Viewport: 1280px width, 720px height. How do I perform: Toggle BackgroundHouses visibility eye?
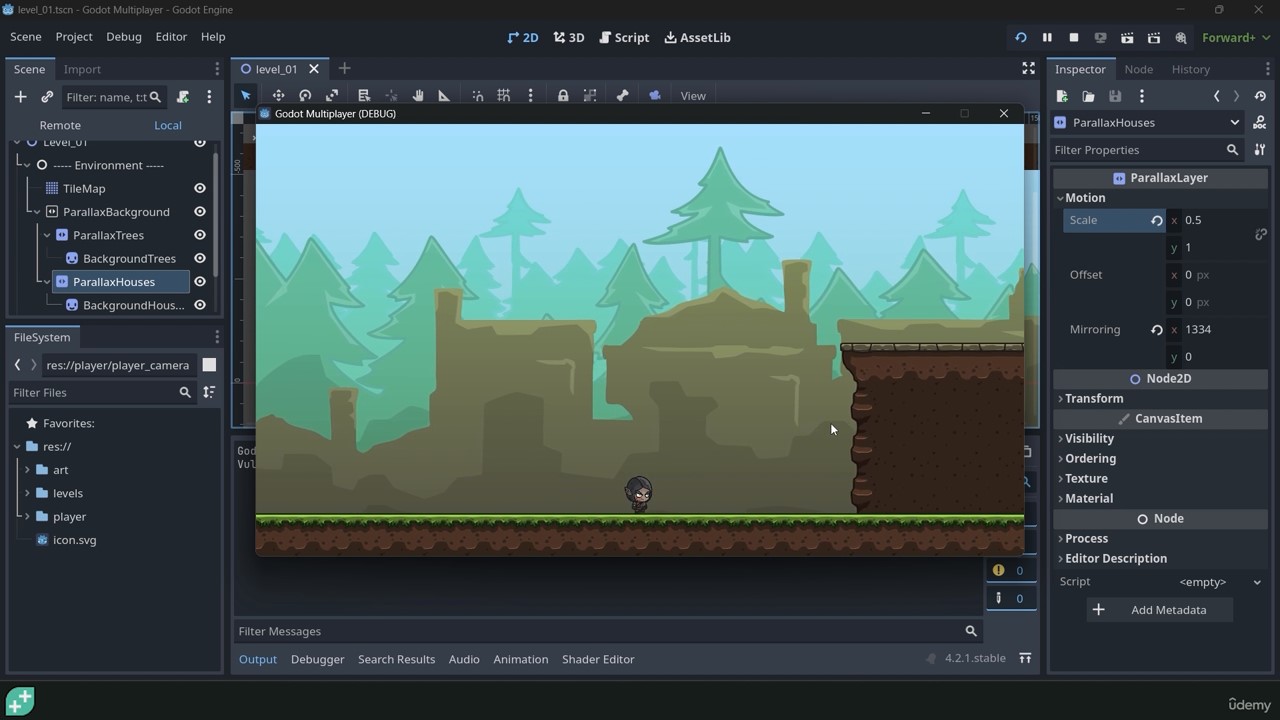(200, 305)
